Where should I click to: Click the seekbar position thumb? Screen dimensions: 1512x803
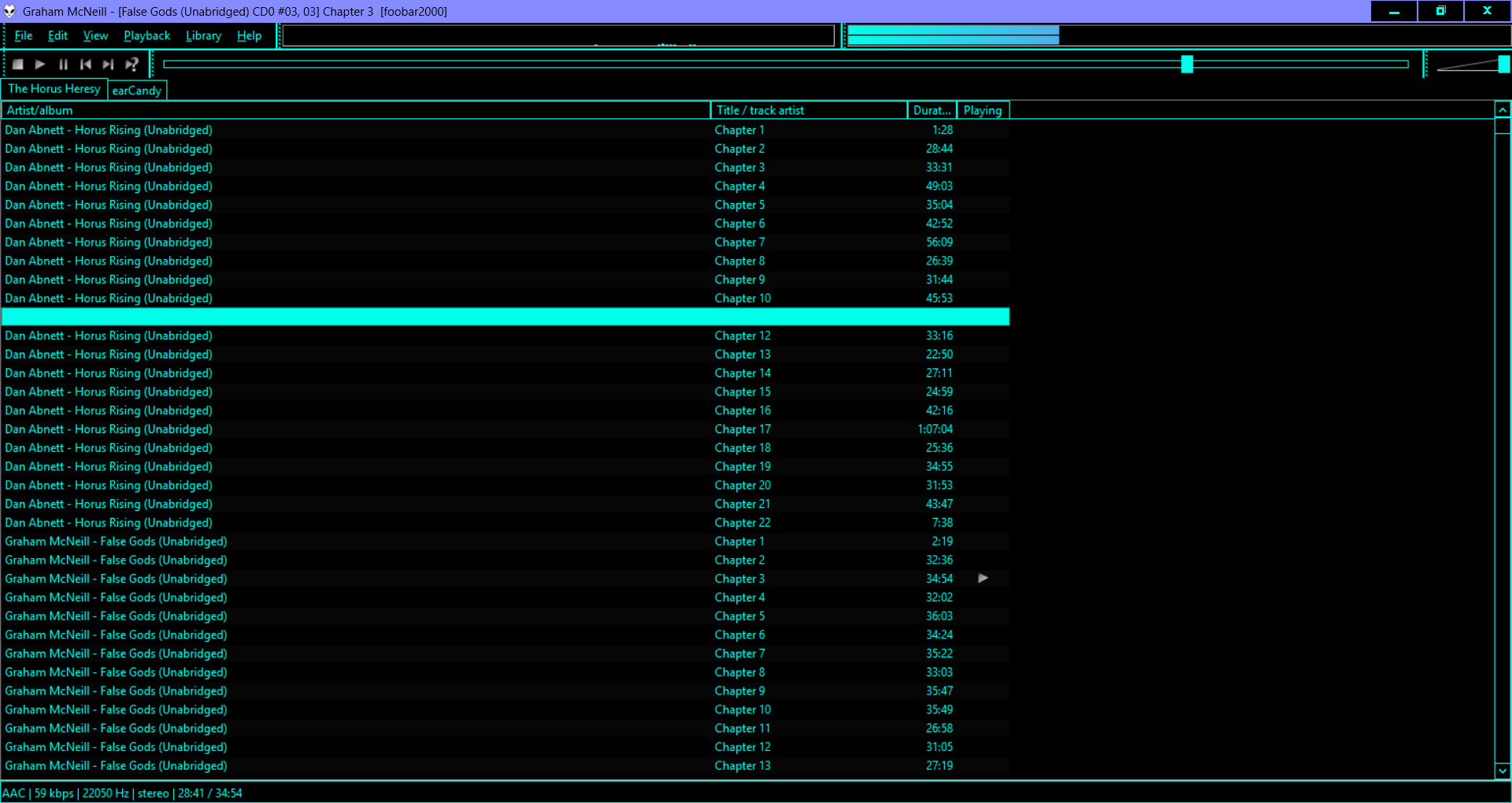(1188, 65)
